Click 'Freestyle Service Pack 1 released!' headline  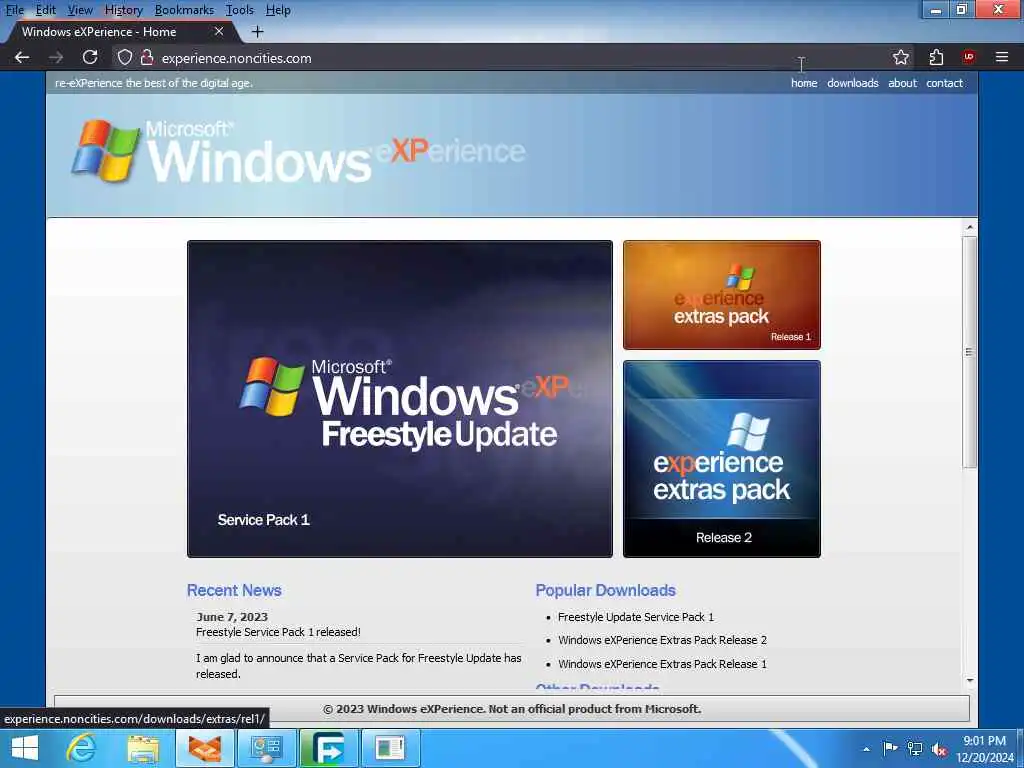coord(278,632)
